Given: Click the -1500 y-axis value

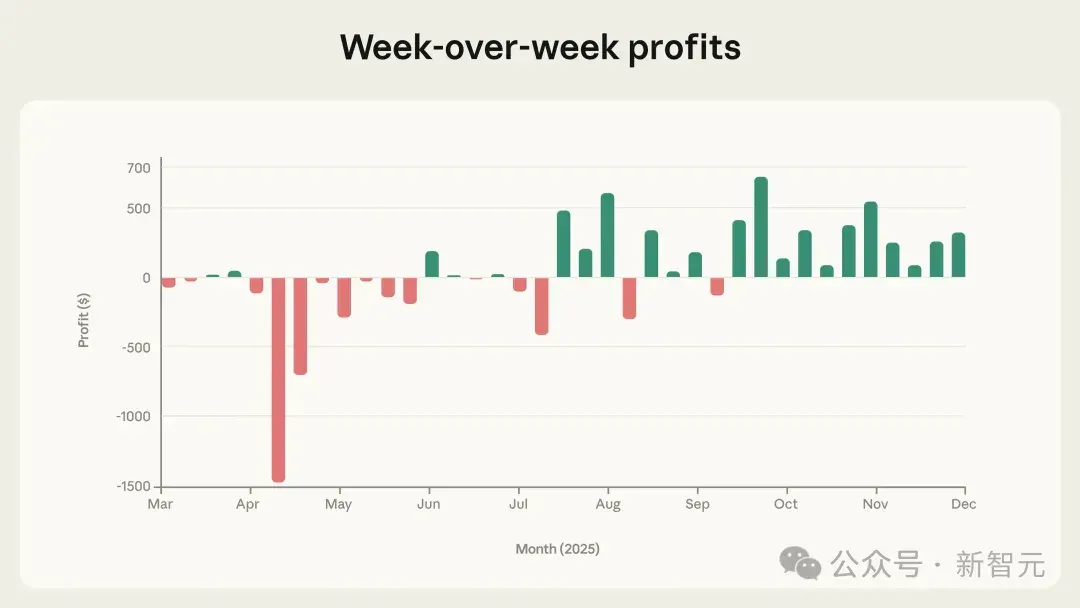Looking at the screenshot, I should coord(134,486).
